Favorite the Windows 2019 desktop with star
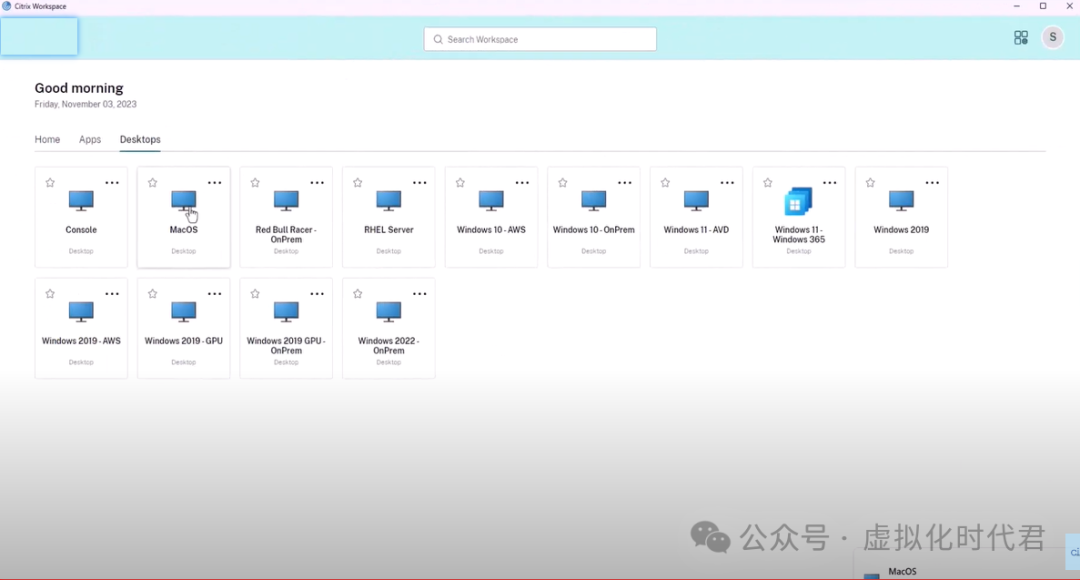 click(x=871, y=183)
